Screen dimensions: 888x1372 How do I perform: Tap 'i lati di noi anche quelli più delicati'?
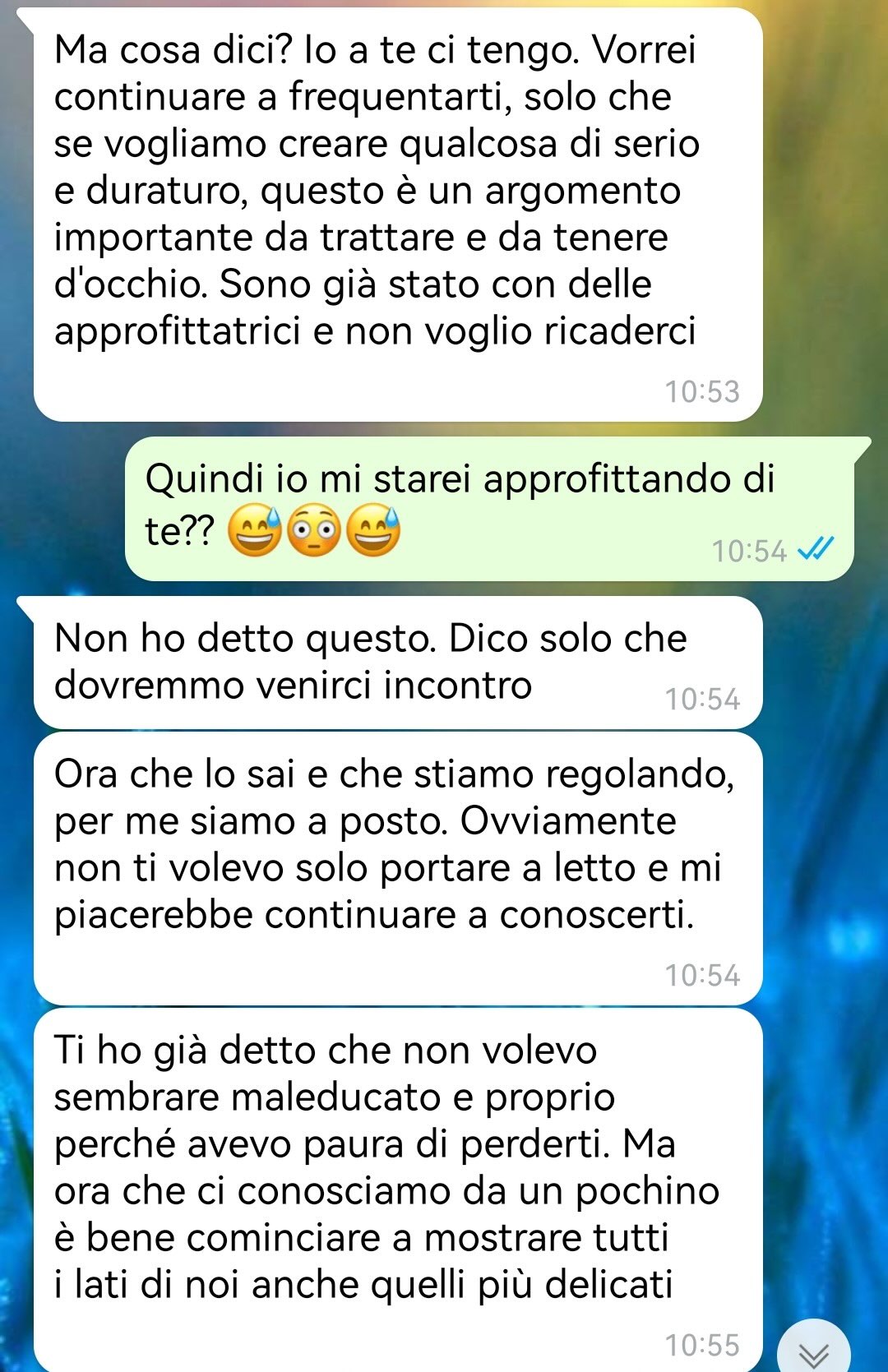point(363,1284)
